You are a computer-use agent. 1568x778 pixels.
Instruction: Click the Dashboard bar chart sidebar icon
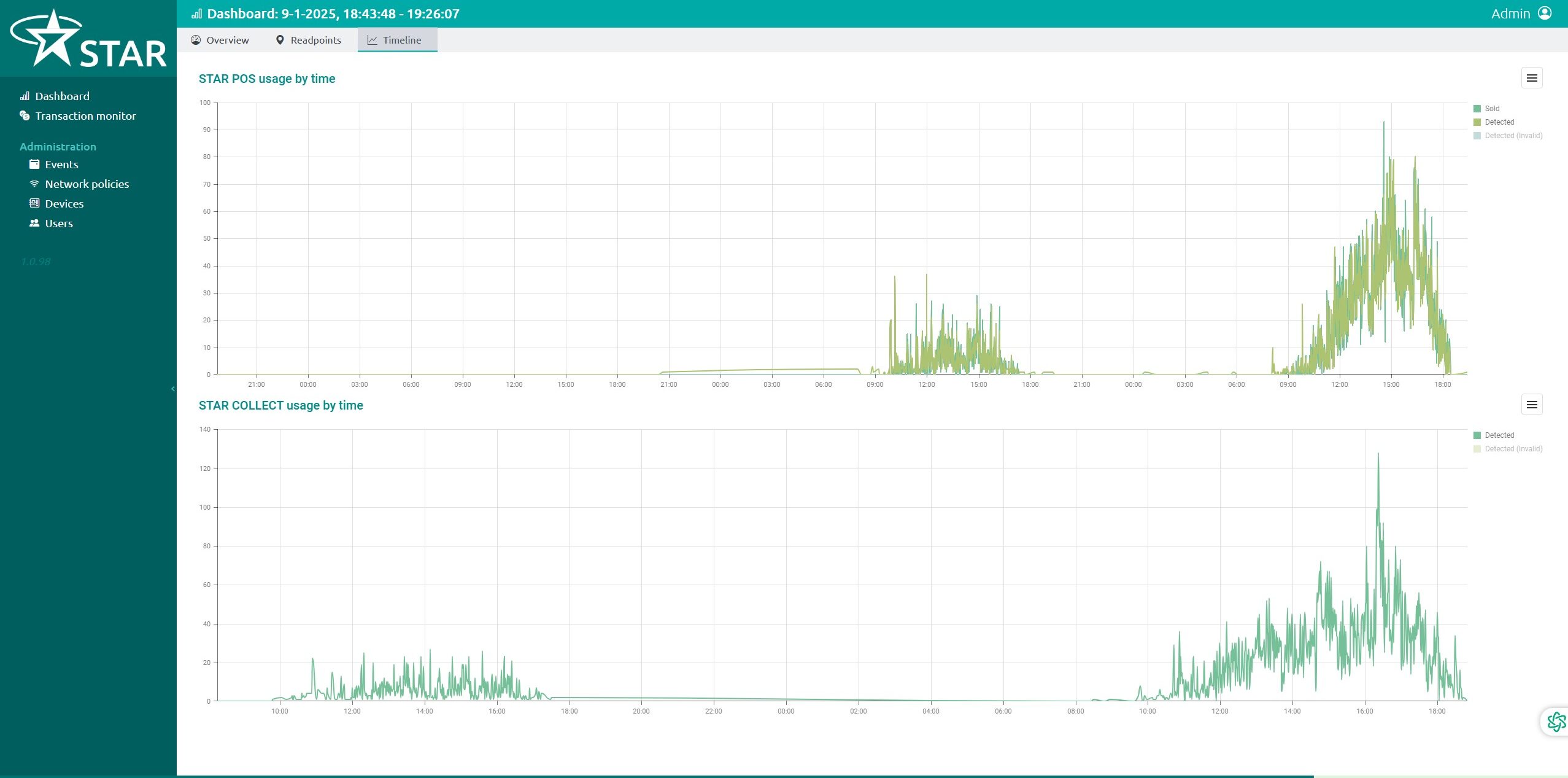(25, 96)
